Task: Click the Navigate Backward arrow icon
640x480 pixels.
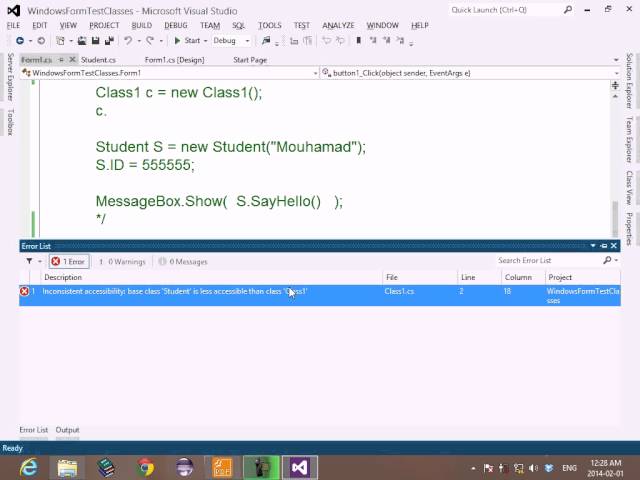Action: 20,40
